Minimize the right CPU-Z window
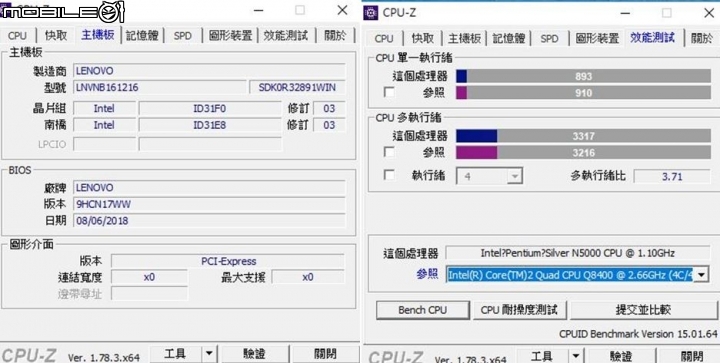Viewport: 720px width, 363px height. click(625, 13)
